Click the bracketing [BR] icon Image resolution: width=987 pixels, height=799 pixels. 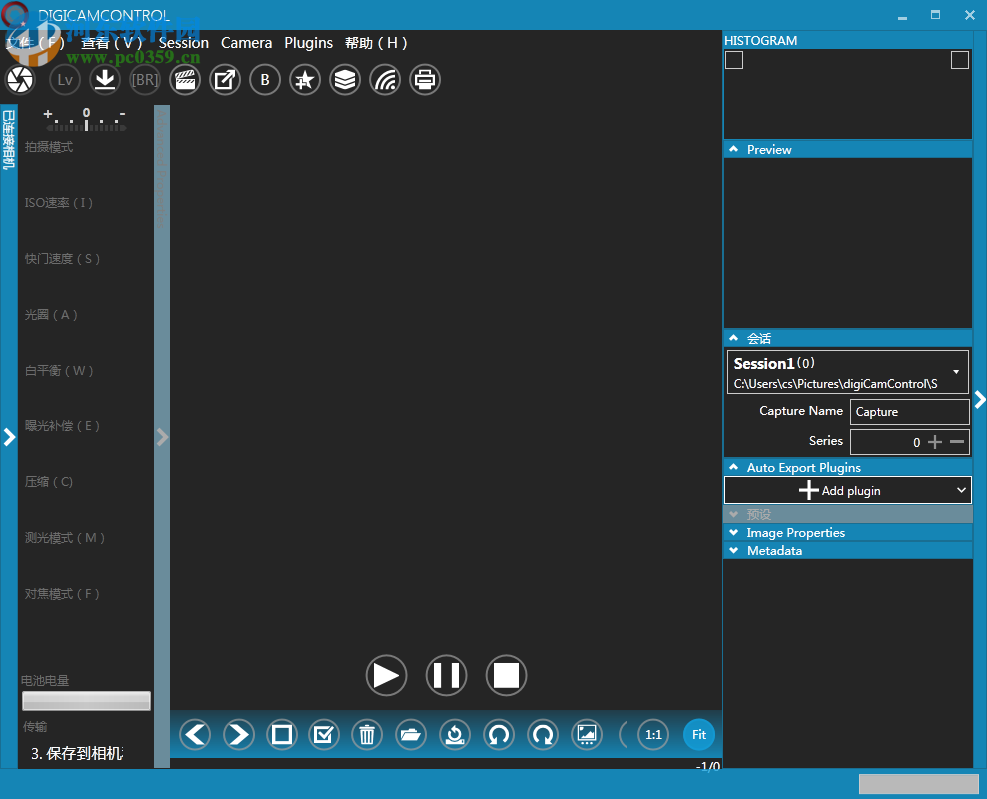[x=144, y=80]
